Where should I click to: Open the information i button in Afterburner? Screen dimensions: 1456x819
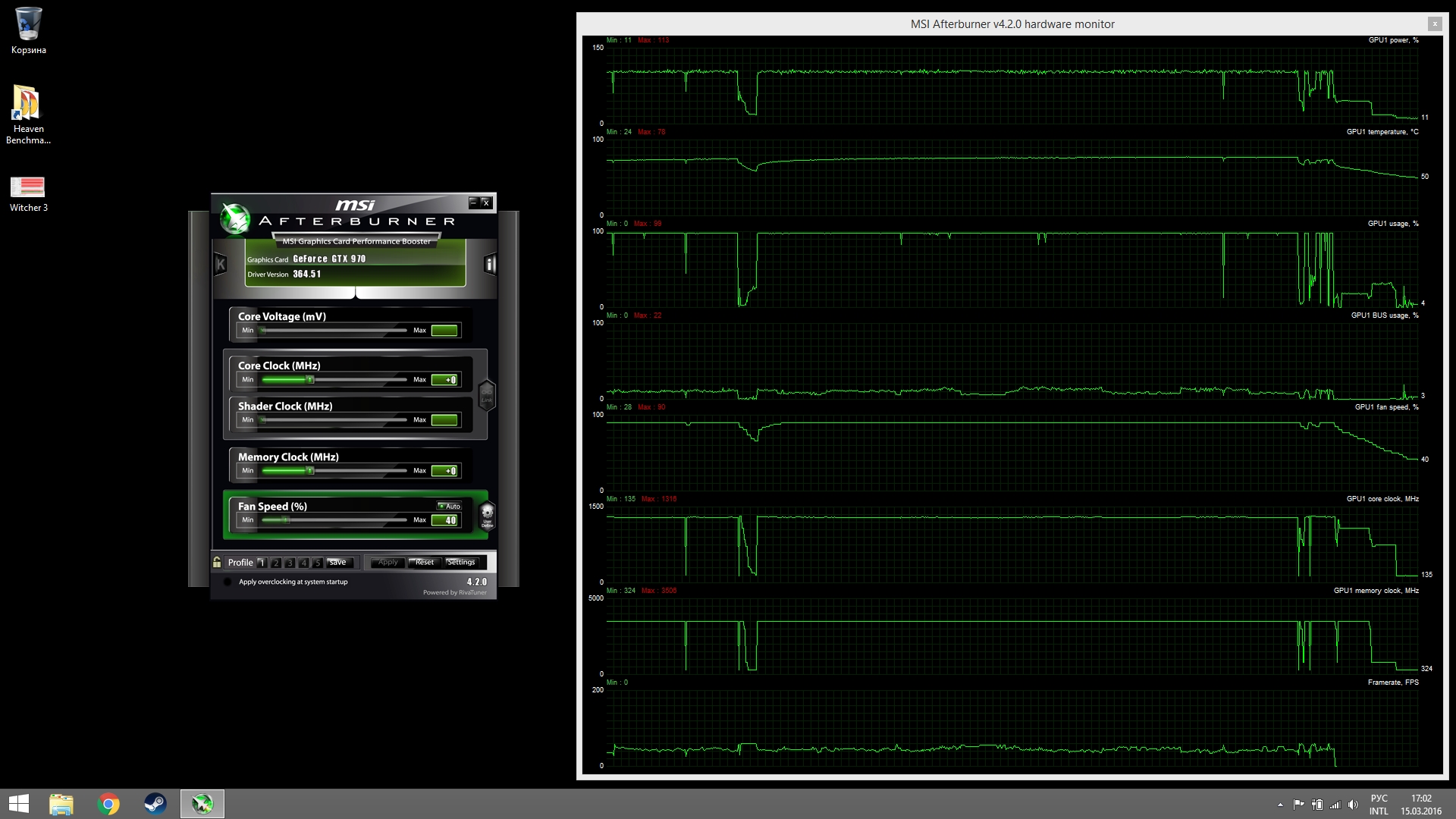[x=490, y=264]
